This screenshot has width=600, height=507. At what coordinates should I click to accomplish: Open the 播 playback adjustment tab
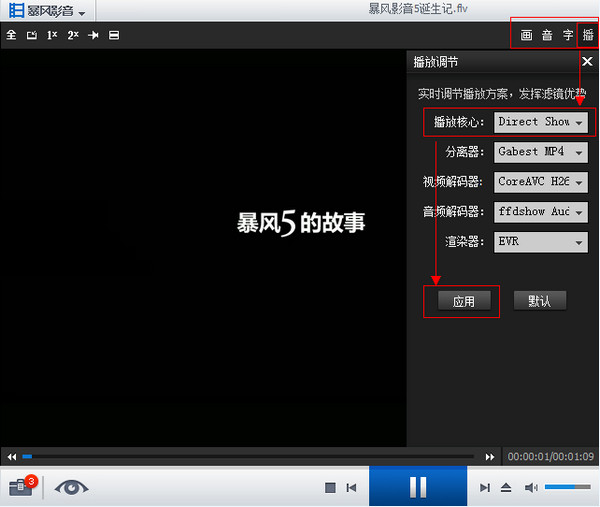click(588, 35)
